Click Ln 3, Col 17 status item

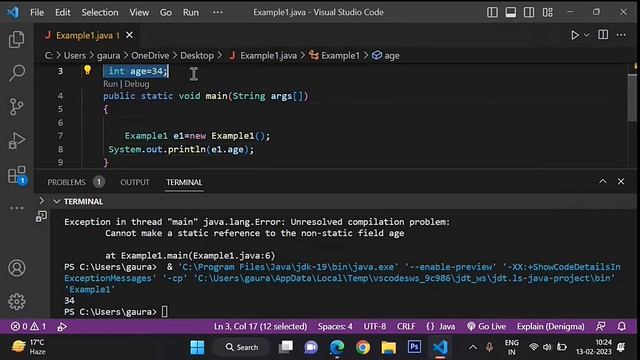click(x=260, y=327)
